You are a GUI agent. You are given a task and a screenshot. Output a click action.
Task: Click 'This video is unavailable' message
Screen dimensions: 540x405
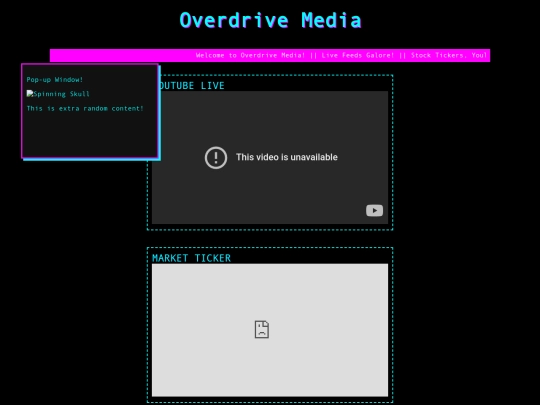pyautogui.click(x=287, y=157)
